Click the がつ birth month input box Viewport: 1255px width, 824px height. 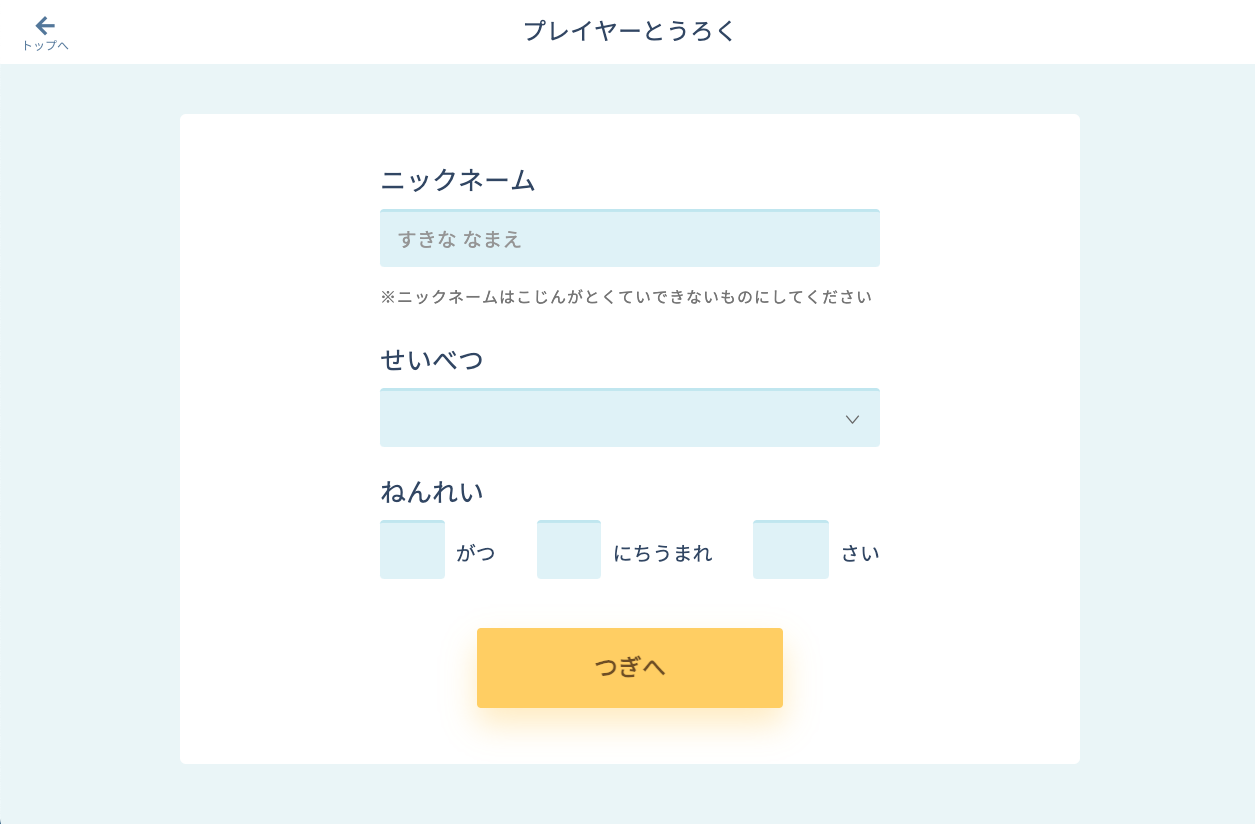click(412, 549)
